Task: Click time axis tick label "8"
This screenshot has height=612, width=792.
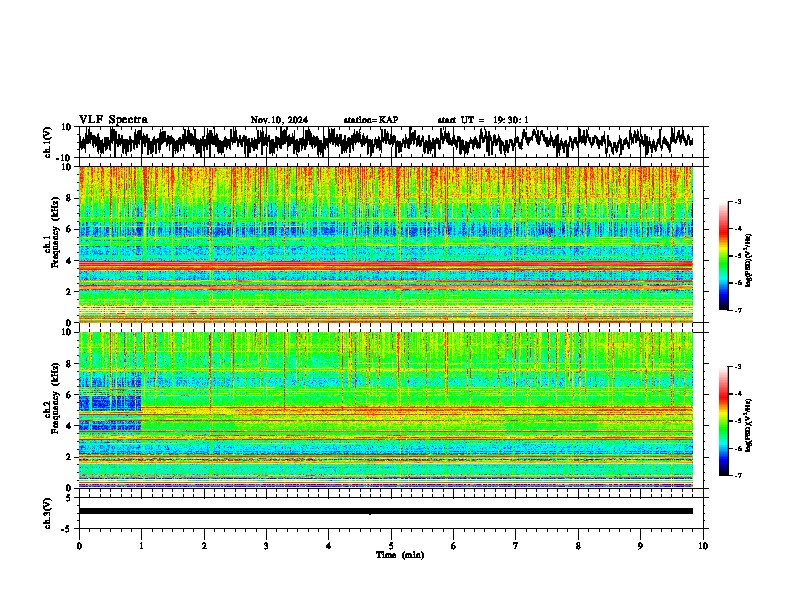Action: point(578,546)
